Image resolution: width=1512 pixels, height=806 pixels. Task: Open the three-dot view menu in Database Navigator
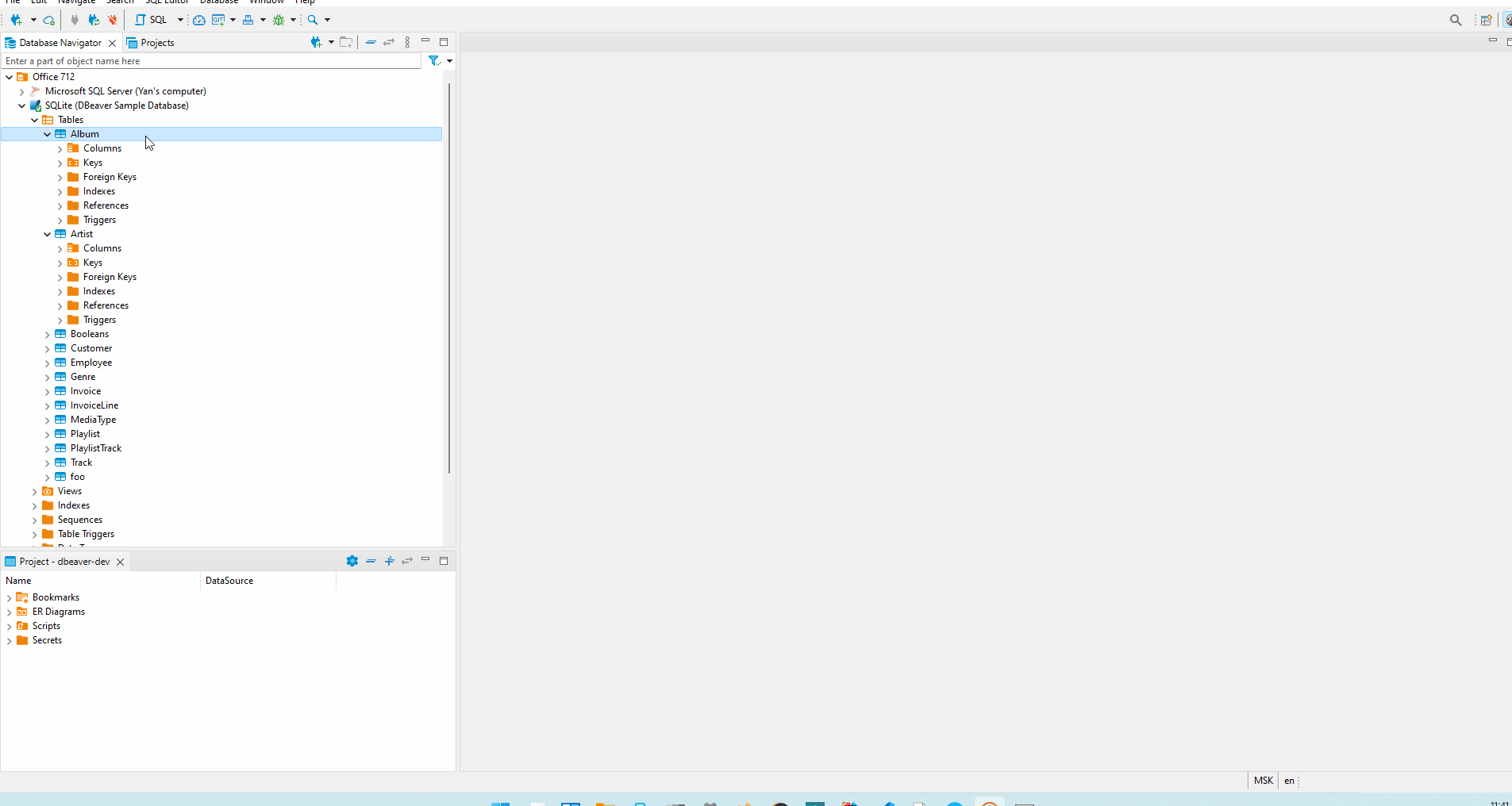408,42
